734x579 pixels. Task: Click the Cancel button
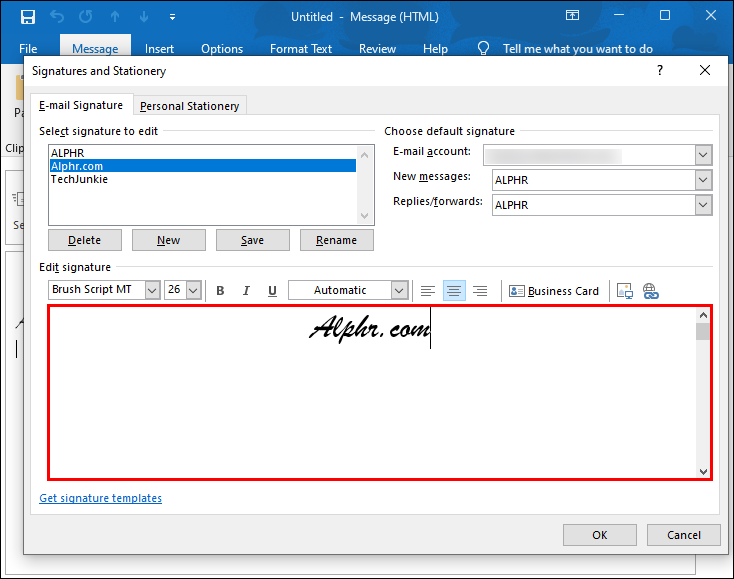point(683,535)
